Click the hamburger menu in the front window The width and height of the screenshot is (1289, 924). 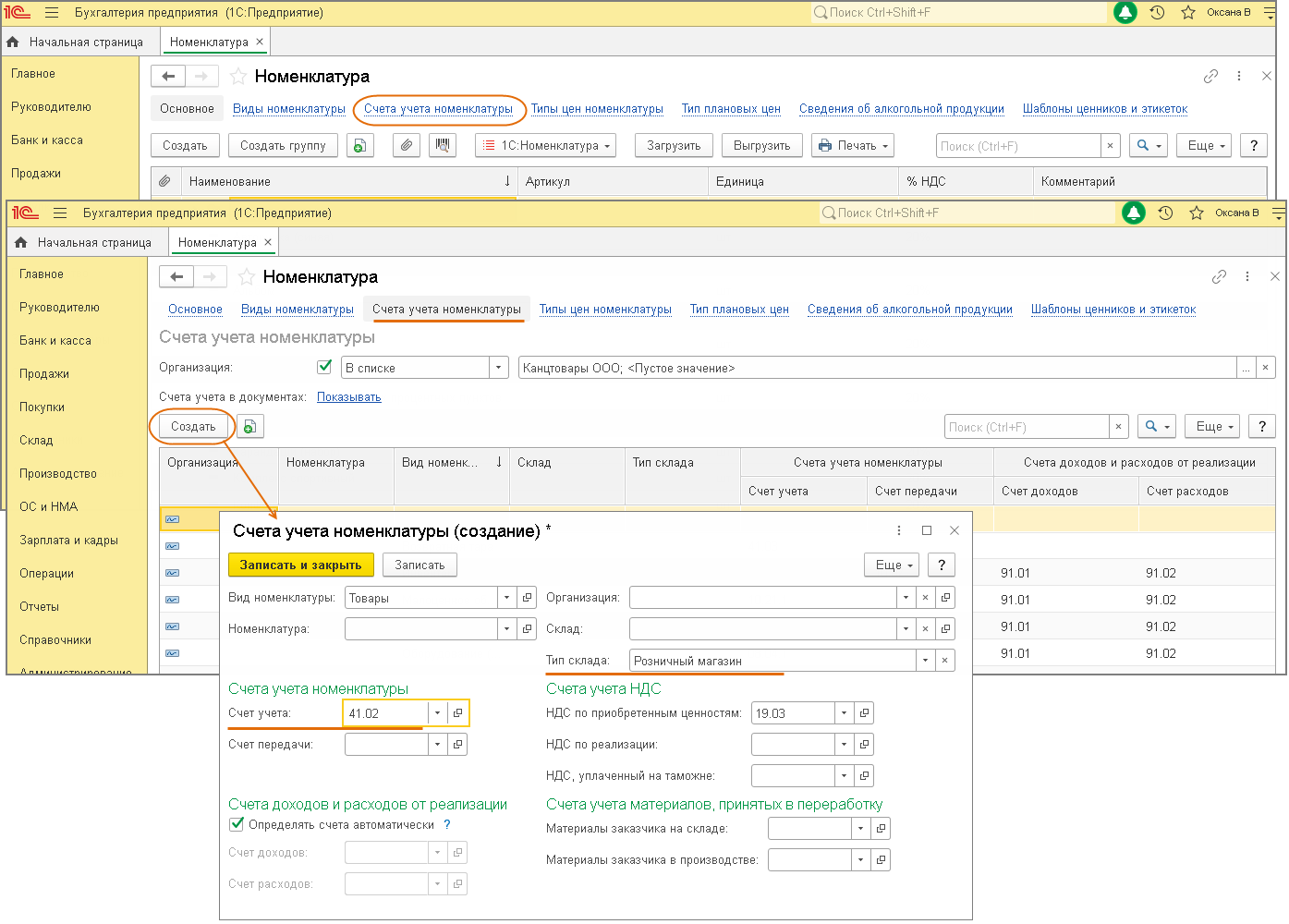pyautogui.click(x=60, y=213)
